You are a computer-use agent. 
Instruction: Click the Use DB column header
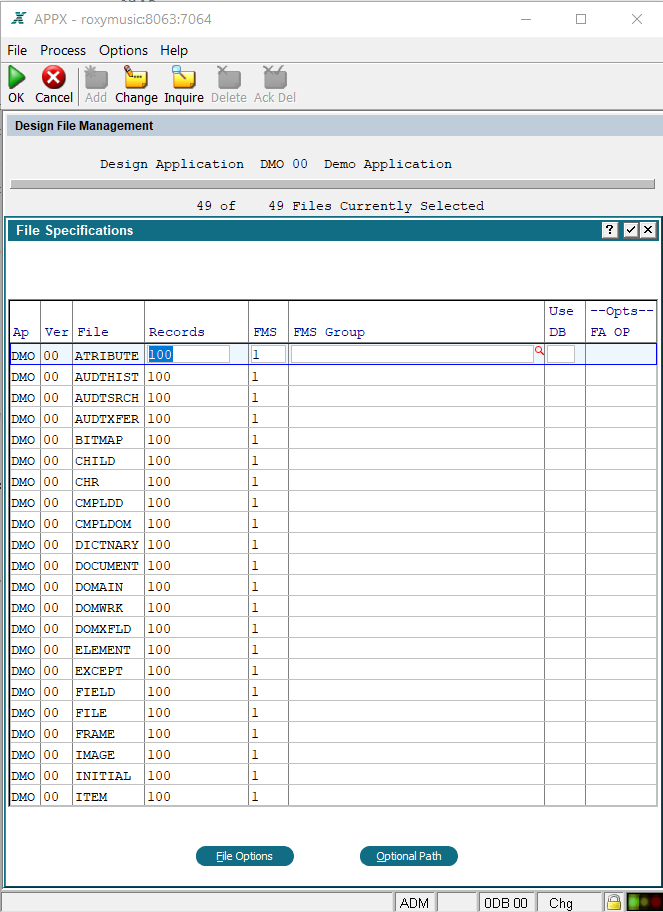[x=561, y=322]
